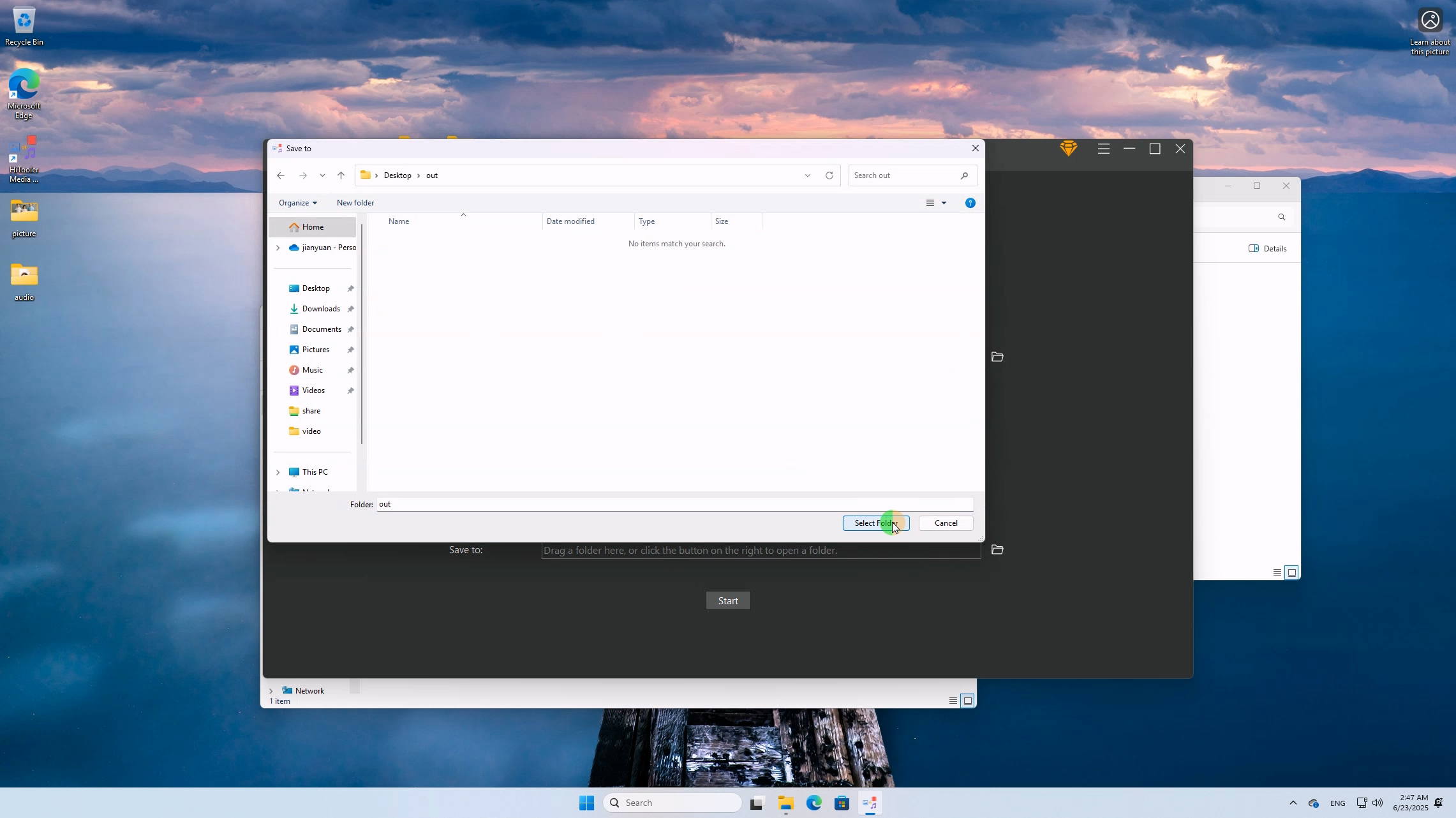Expand the address bar history dropdown
Image resolution: width=1456 pixels, height=818 pixels.
(x=806, y=175)
